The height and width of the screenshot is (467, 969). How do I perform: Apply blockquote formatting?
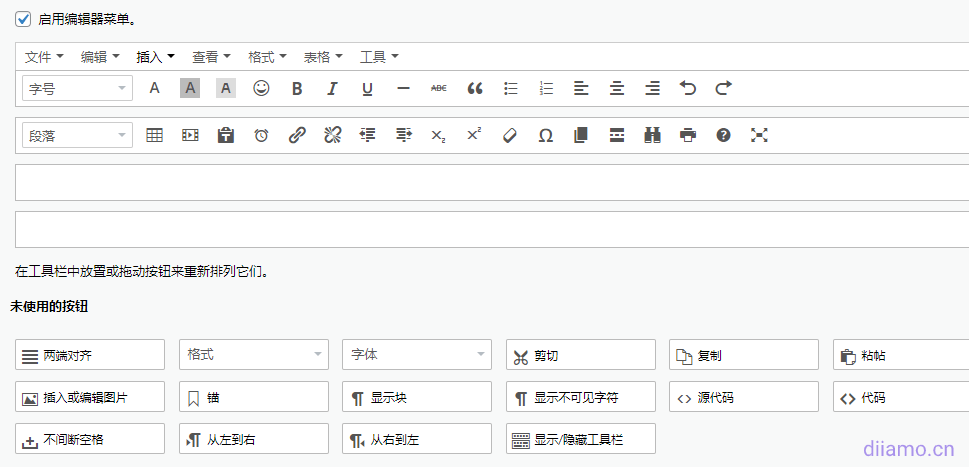(475, 88)
